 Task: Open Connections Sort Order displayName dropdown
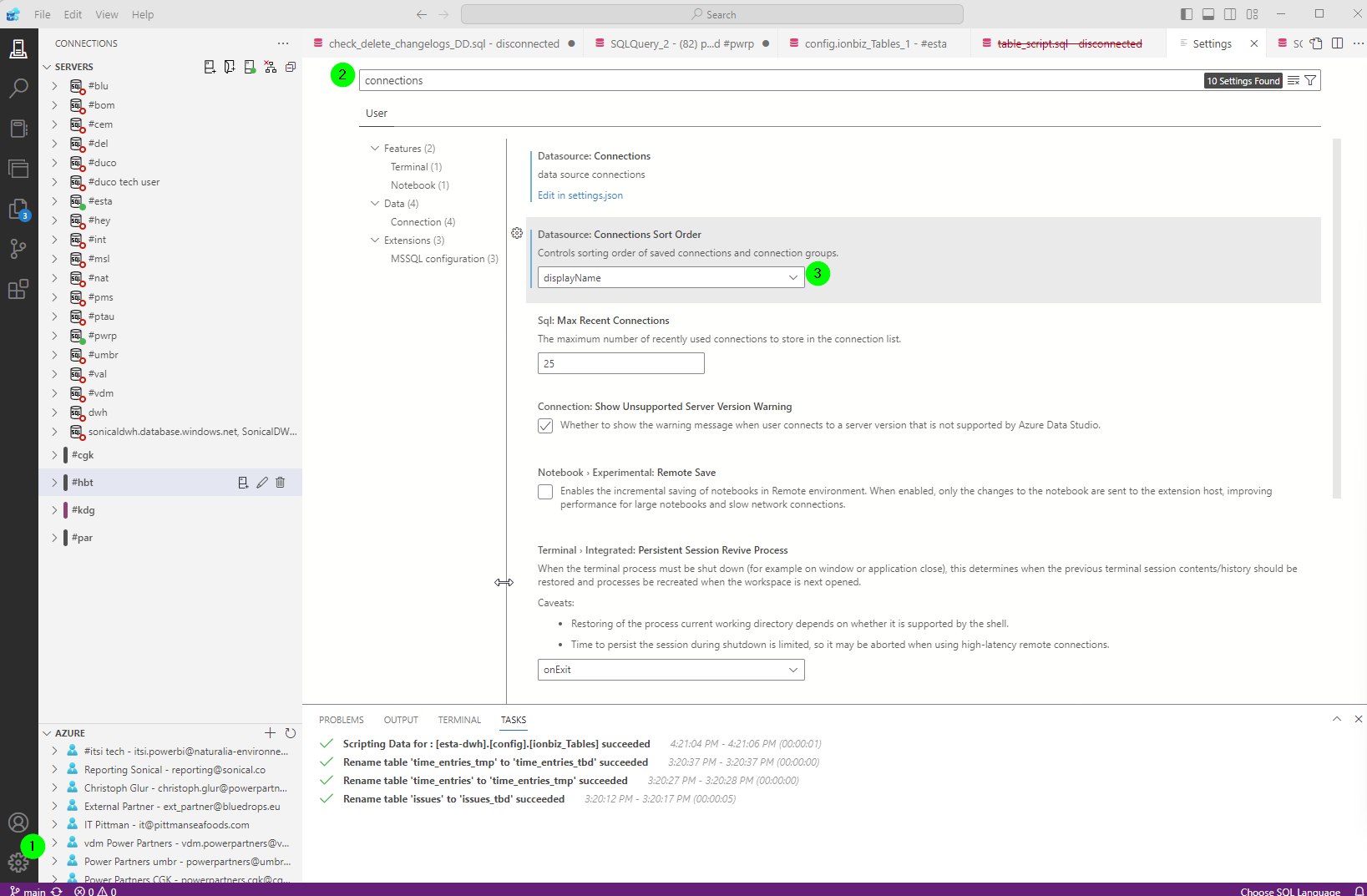coord(671,277)
